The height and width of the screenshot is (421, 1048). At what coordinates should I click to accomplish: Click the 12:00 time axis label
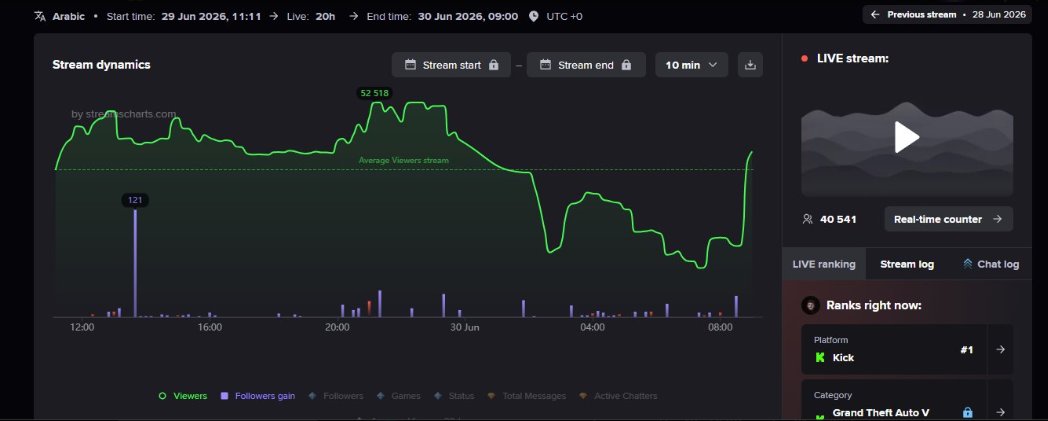coord(82,327)
